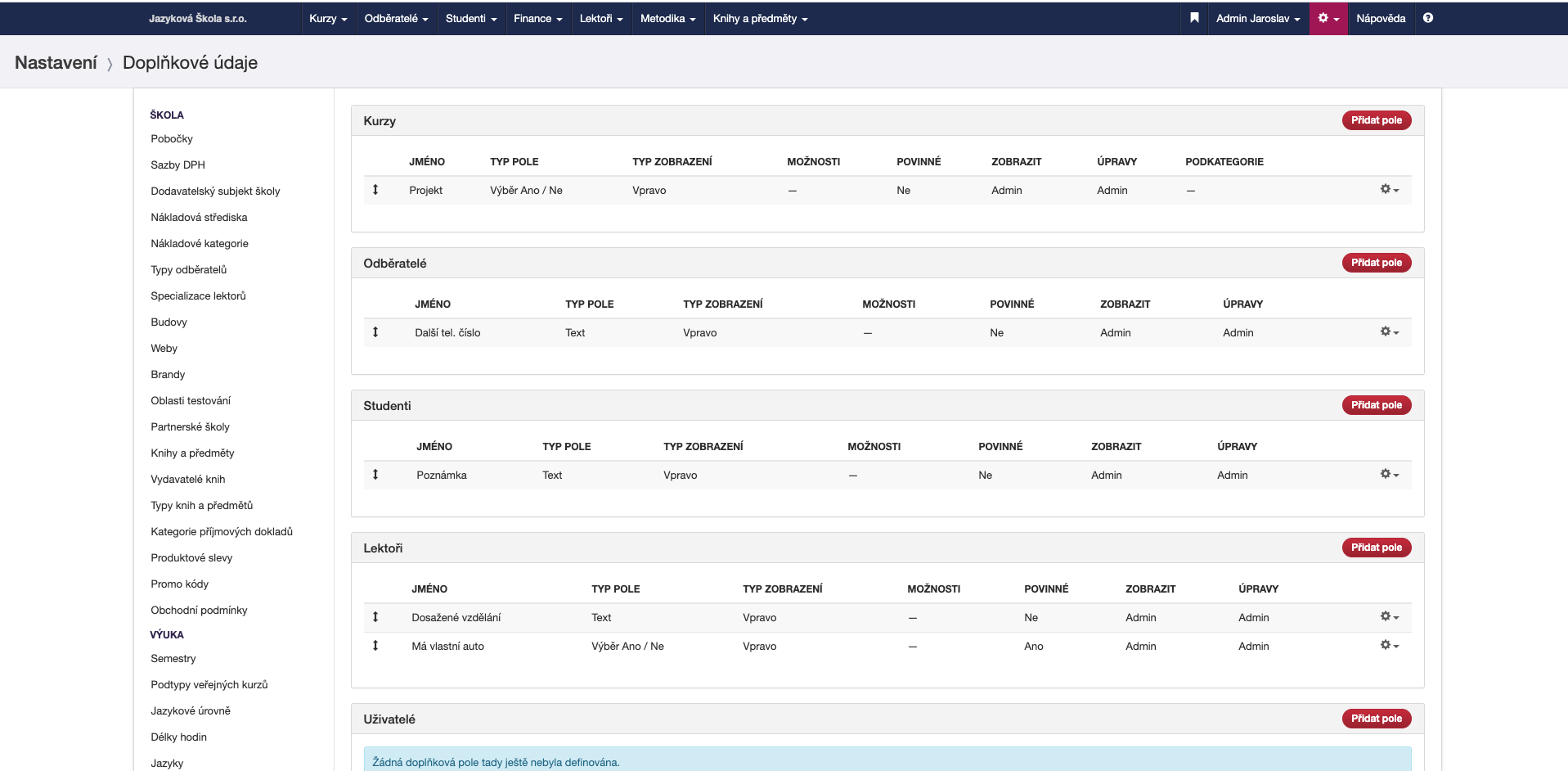Open gear actions for Další tel. číslo field

coord(1390,332)
